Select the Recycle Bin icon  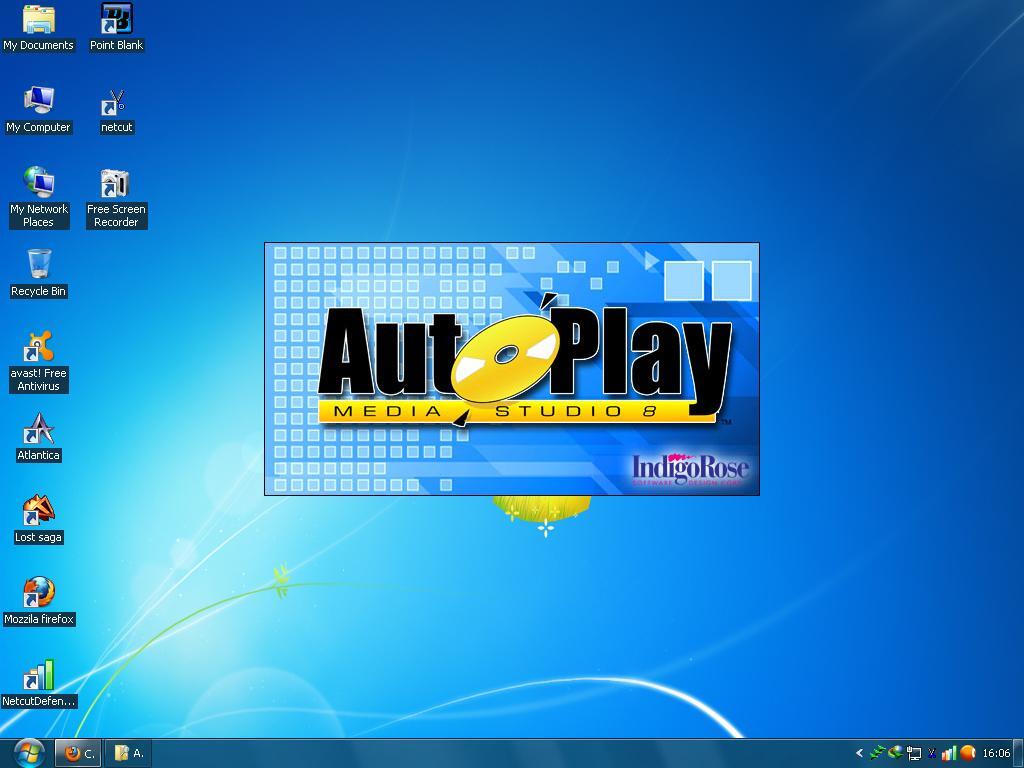coord(38,274)
